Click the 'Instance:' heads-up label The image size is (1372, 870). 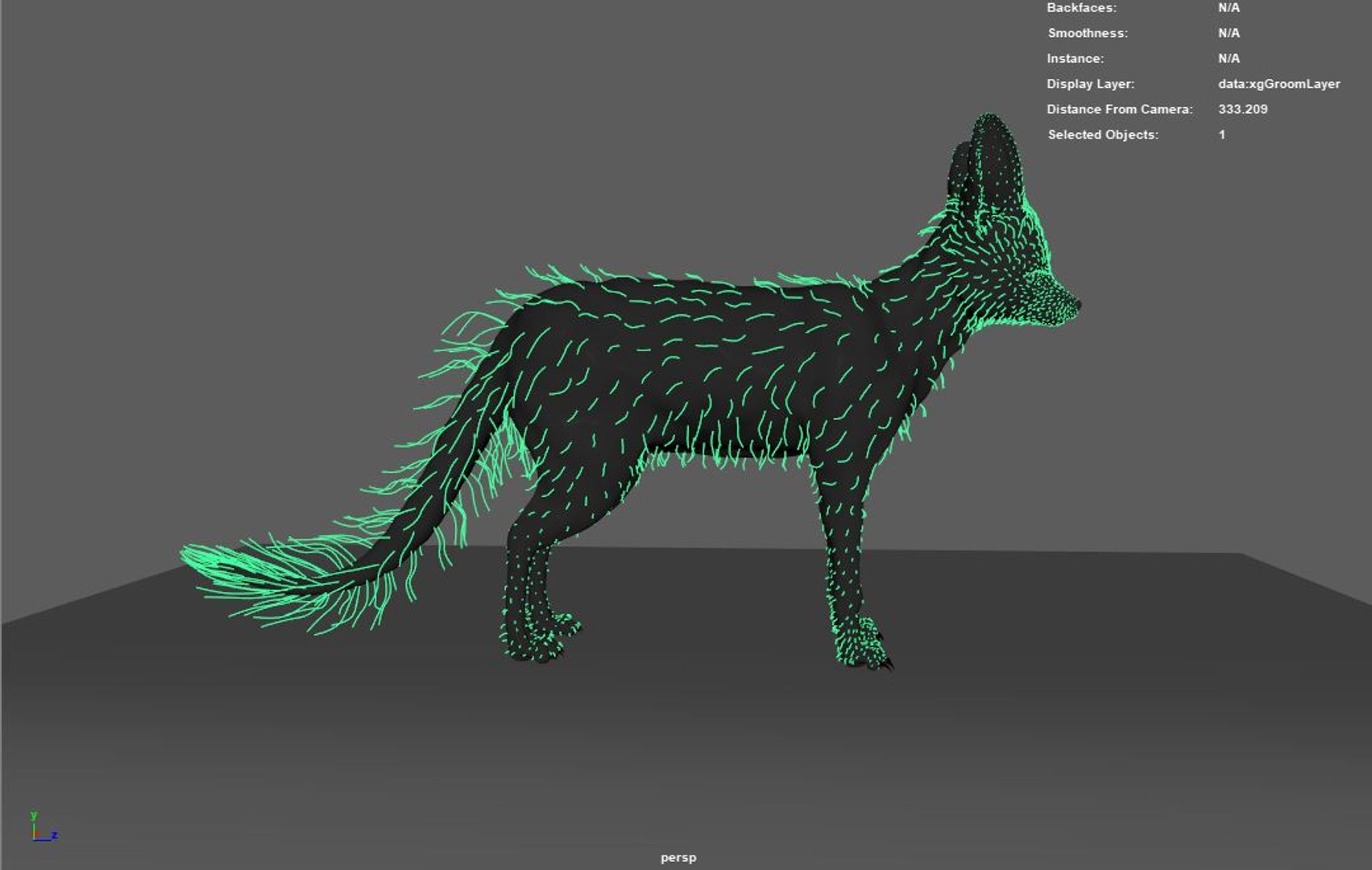click(x=1075, y=59)
